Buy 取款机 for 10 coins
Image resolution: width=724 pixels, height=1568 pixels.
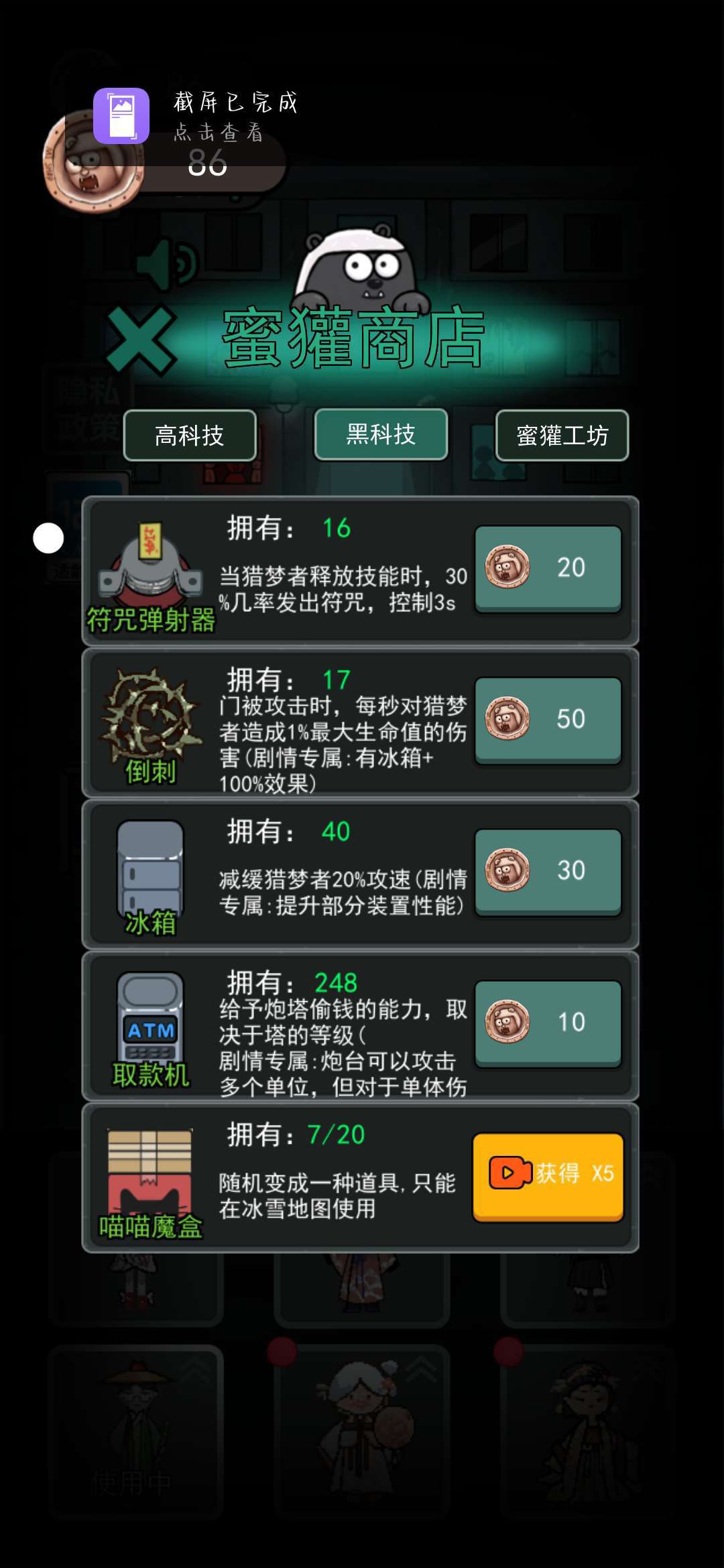pos(548,1023)
